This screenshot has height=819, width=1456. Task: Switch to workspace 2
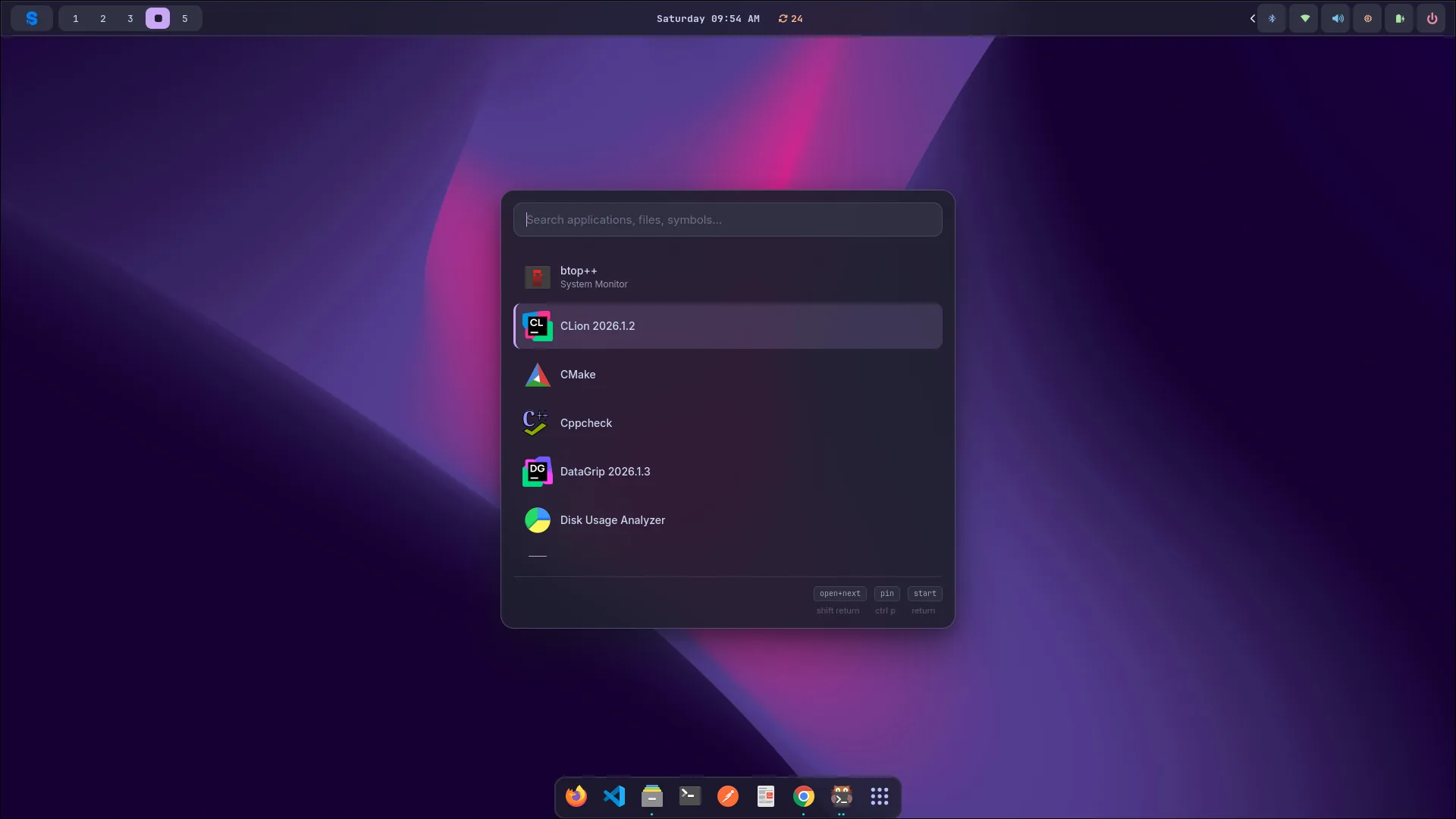pyautogui.click(x=103, y=18)
